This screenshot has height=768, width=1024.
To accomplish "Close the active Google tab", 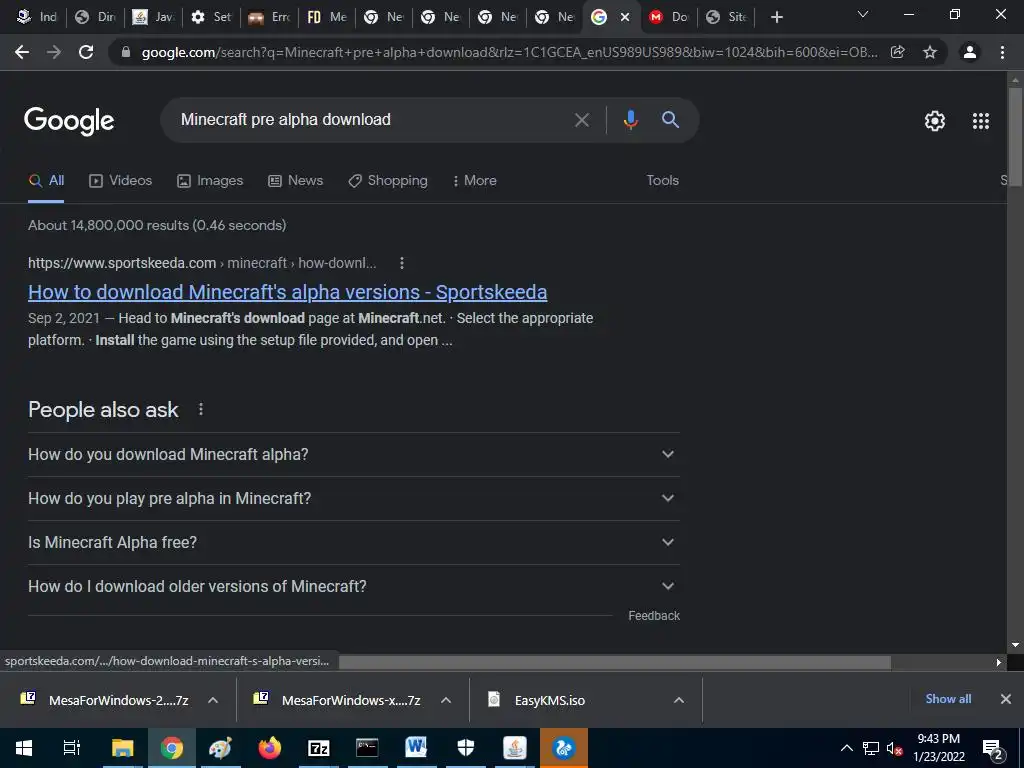I will click(x=625, y=17).
